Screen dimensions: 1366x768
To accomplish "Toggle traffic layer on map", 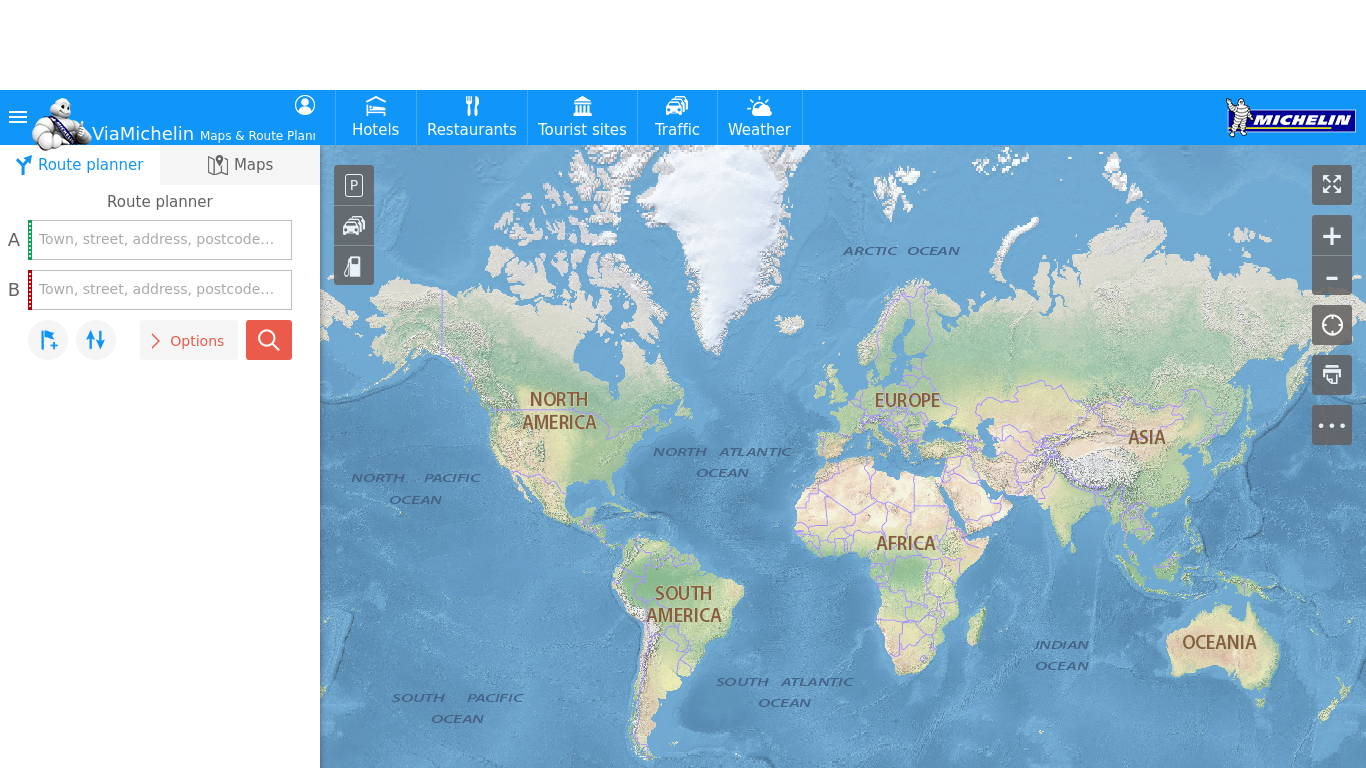I will (x=354, y=226).
